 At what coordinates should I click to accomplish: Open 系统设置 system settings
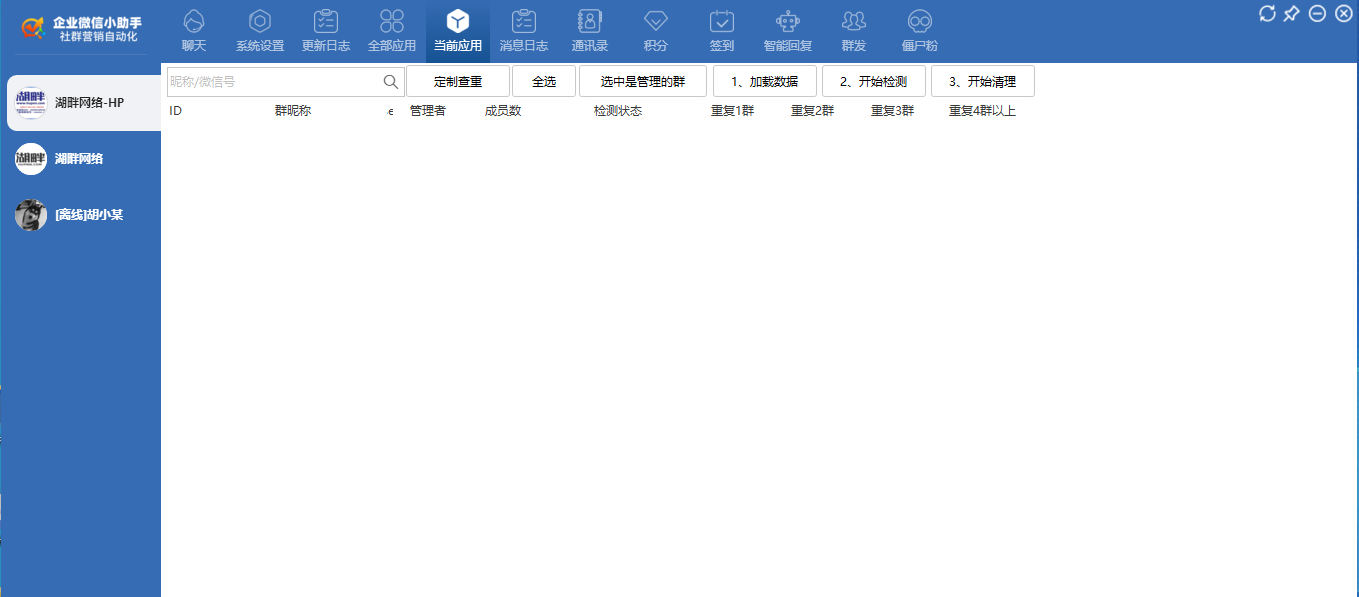click(259, 30)
